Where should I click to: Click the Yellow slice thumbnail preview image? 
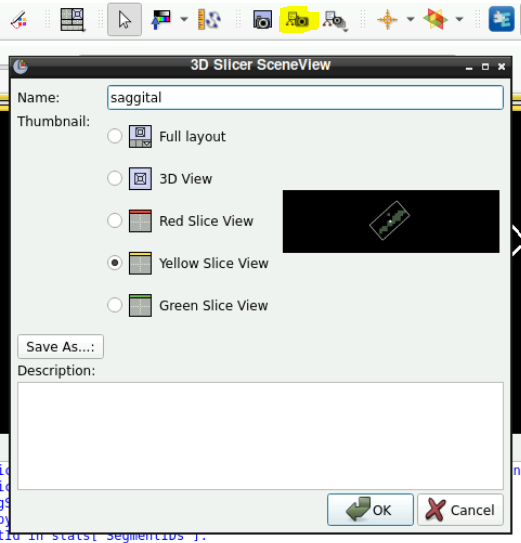(391, 221)
